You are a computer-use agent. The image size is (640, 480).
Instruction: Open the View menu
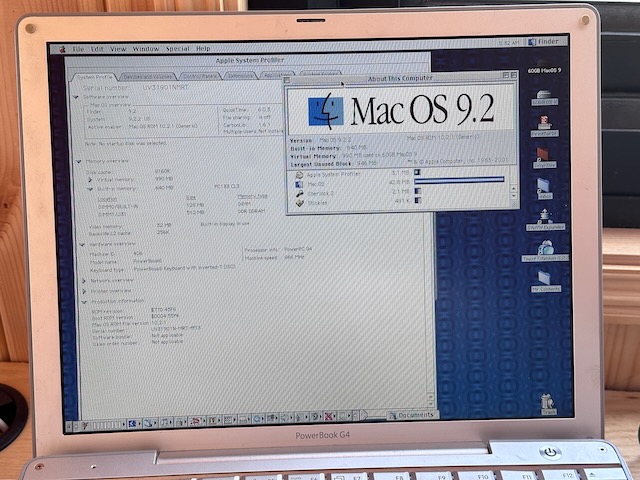tap(118, 49)
